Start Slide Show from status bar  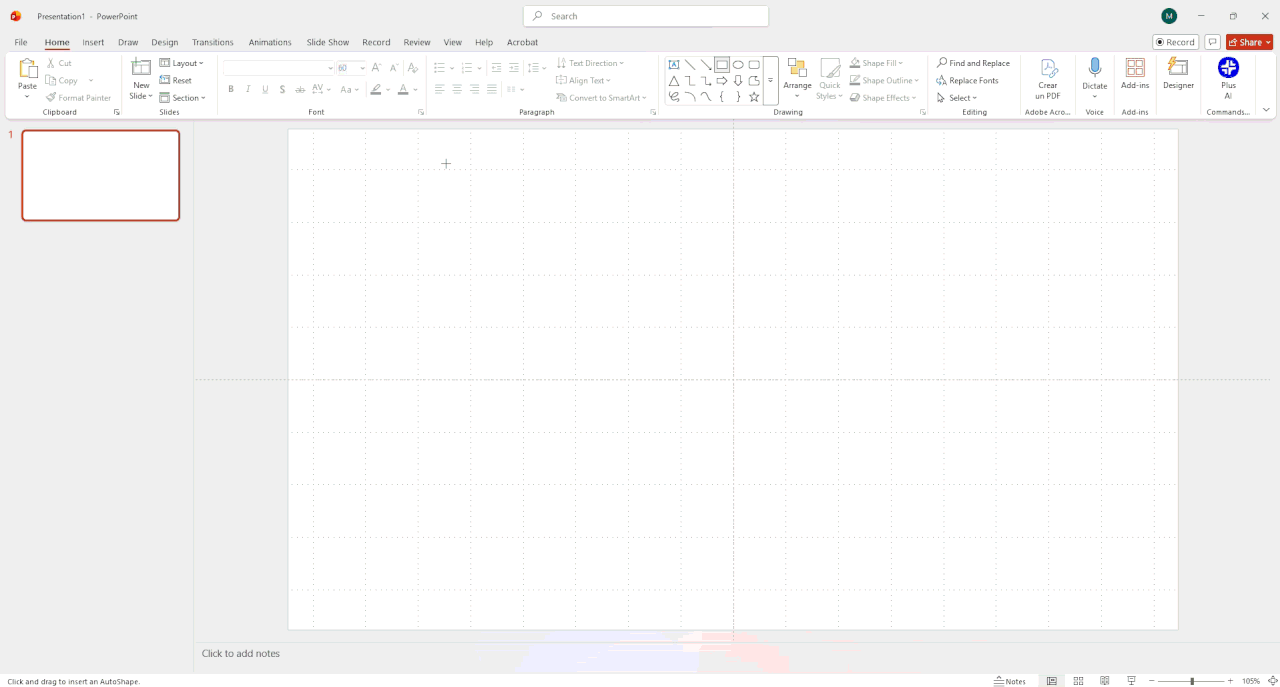coord(1131,681)
